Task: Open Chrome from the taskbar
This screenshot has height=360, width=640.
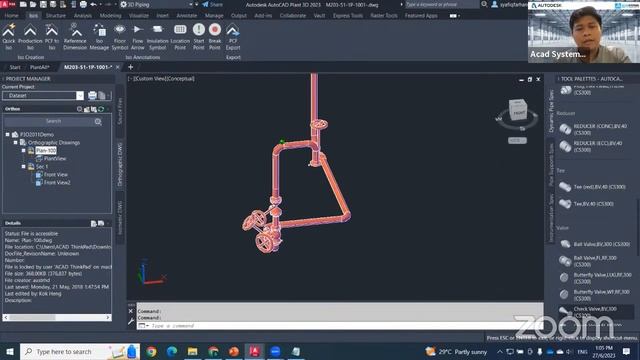Action: (151, 351)
